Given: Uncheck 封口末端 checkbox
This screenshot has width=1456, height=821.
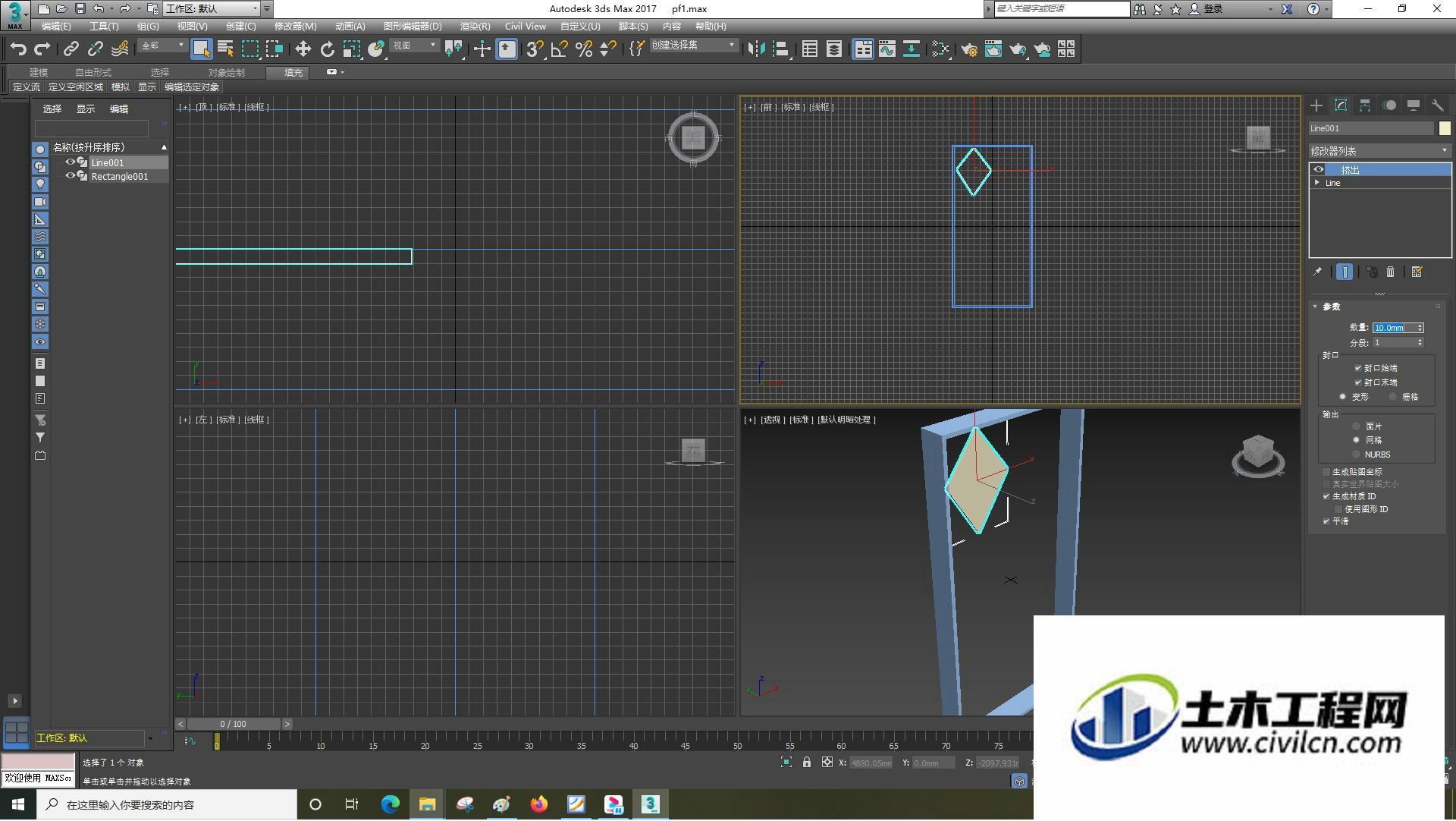Looking at the screenshot, I should [x=1357, y=382].
